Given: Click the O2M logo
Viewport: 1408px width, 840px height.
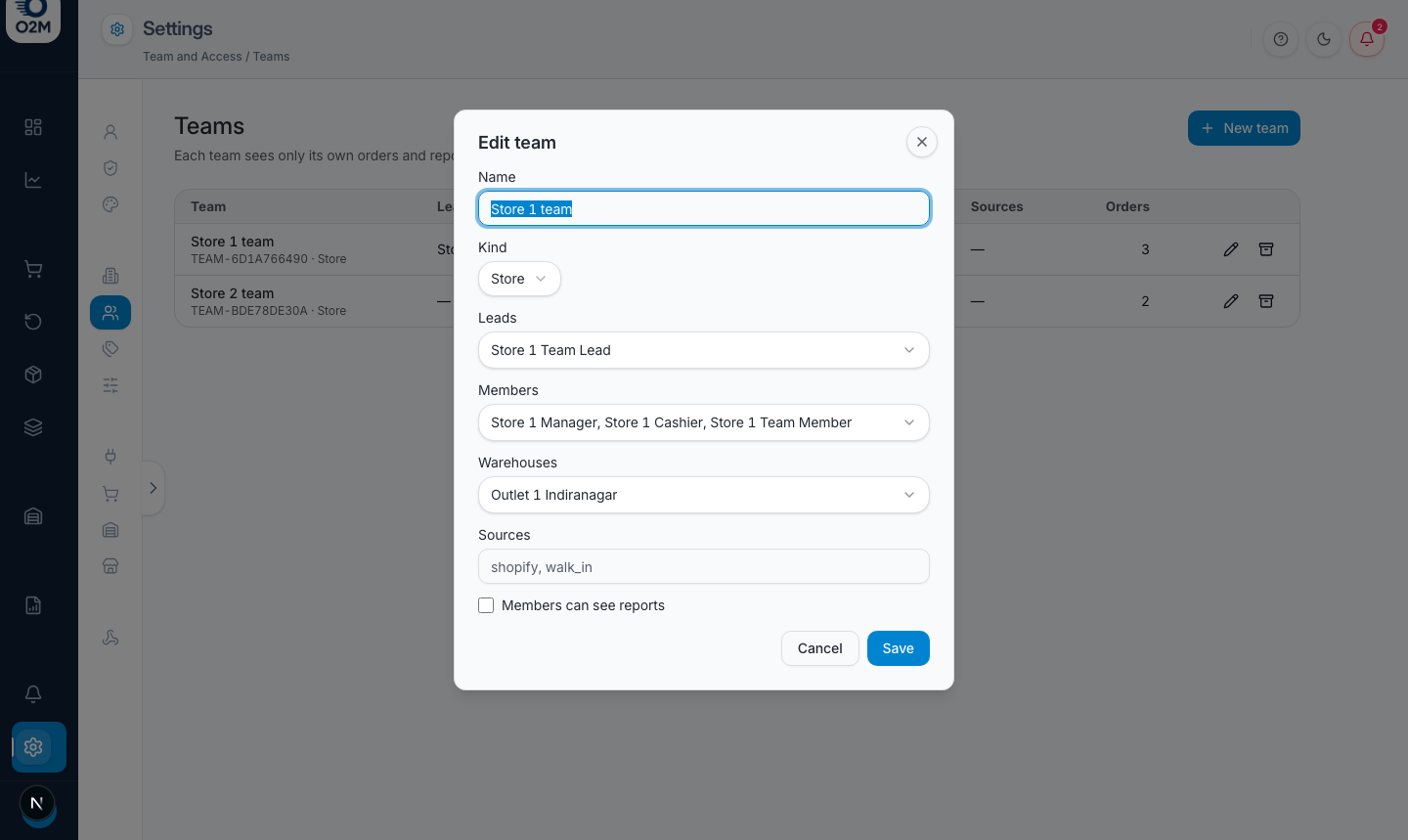Looking at the screenshot, I should [x=33, y=20].
